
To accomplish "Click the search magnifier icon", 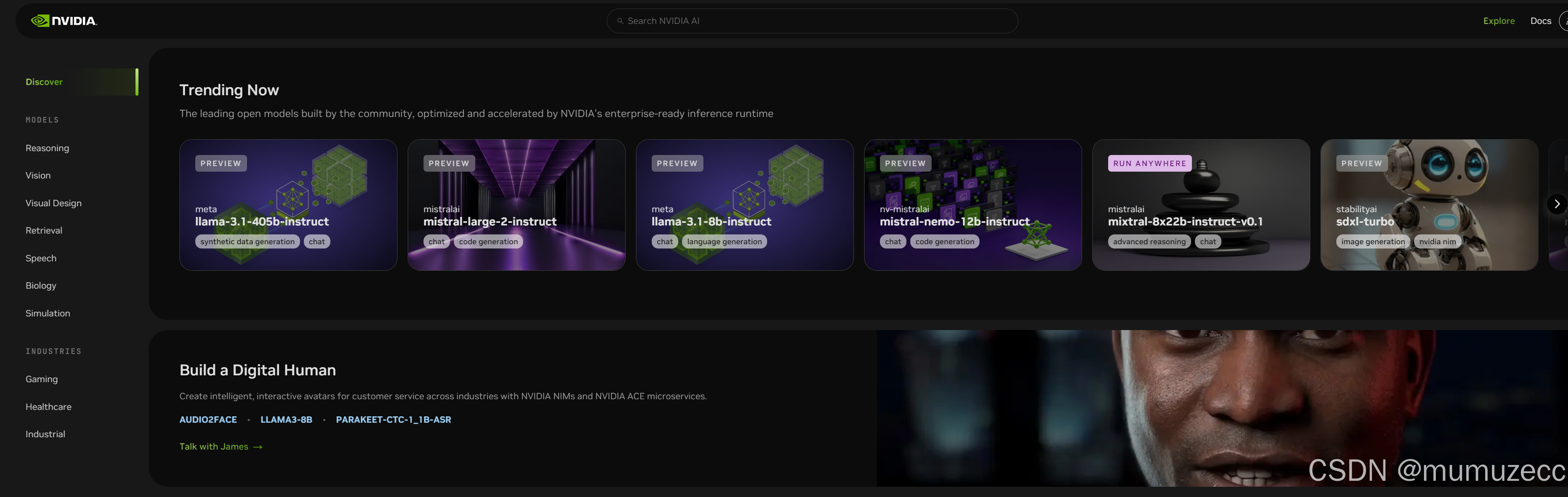I will point(620,20).
